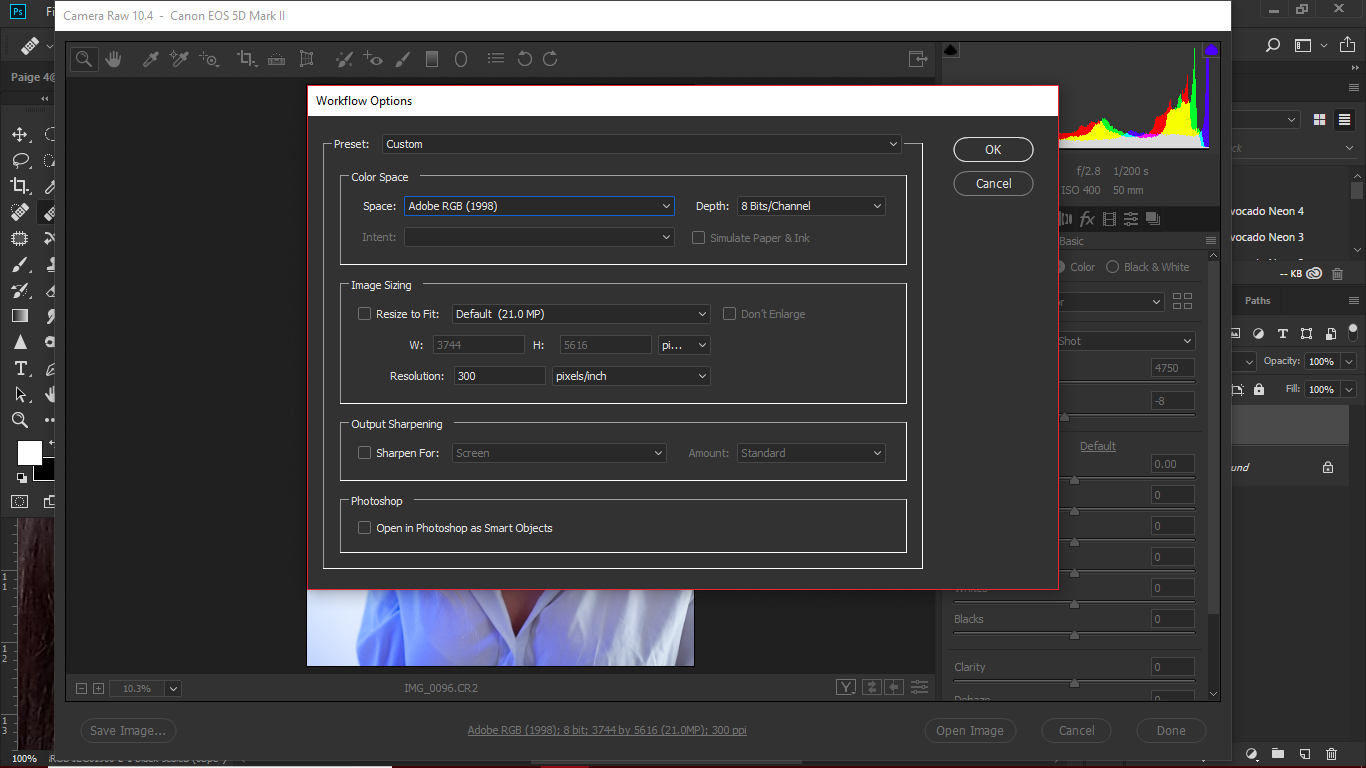Click the Clarity slider handle
The image size is (1366, 768).
tap(1074, 682)
